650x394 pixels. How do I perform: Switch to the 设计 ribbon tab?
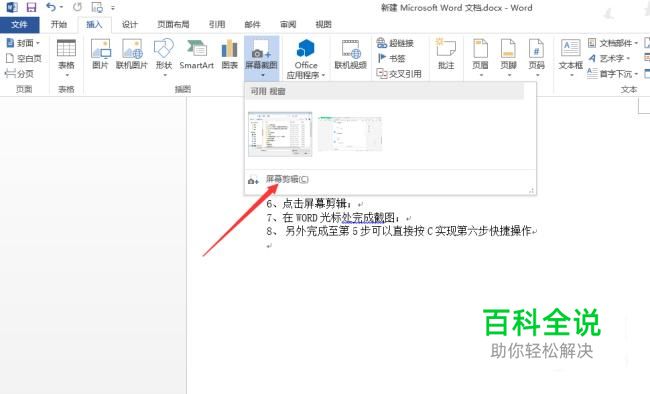130,24
